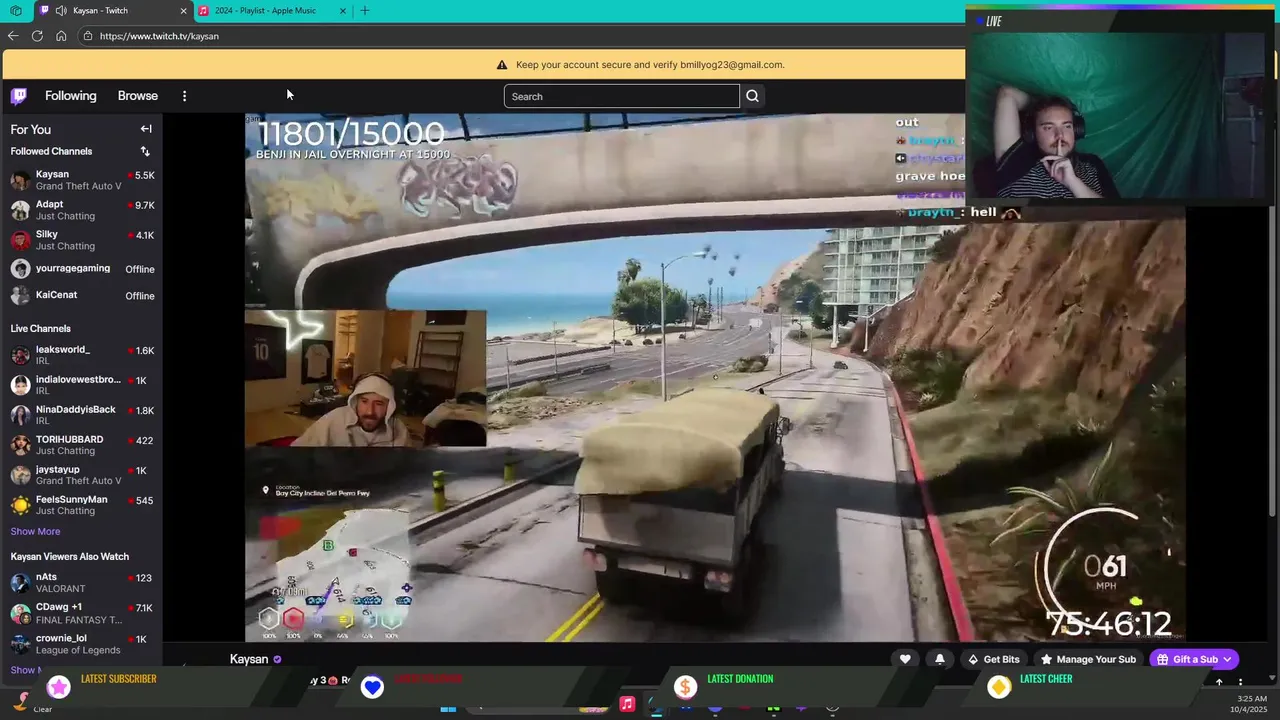Focus the twitch.tv/kaysan address bar

(520, 36)
